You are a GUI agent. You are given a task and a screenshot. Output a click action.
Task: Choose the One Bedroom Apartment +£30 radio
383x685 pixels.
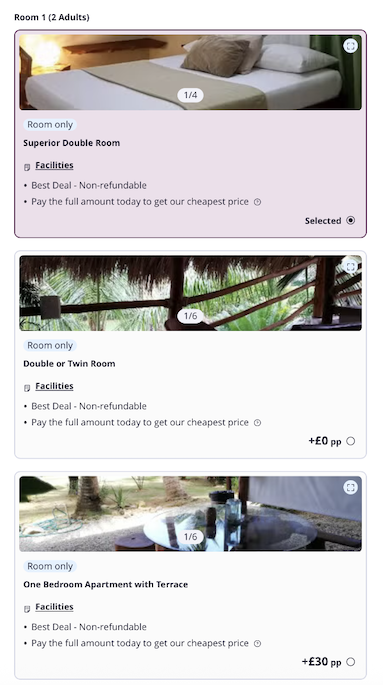[x=350, y=662]
